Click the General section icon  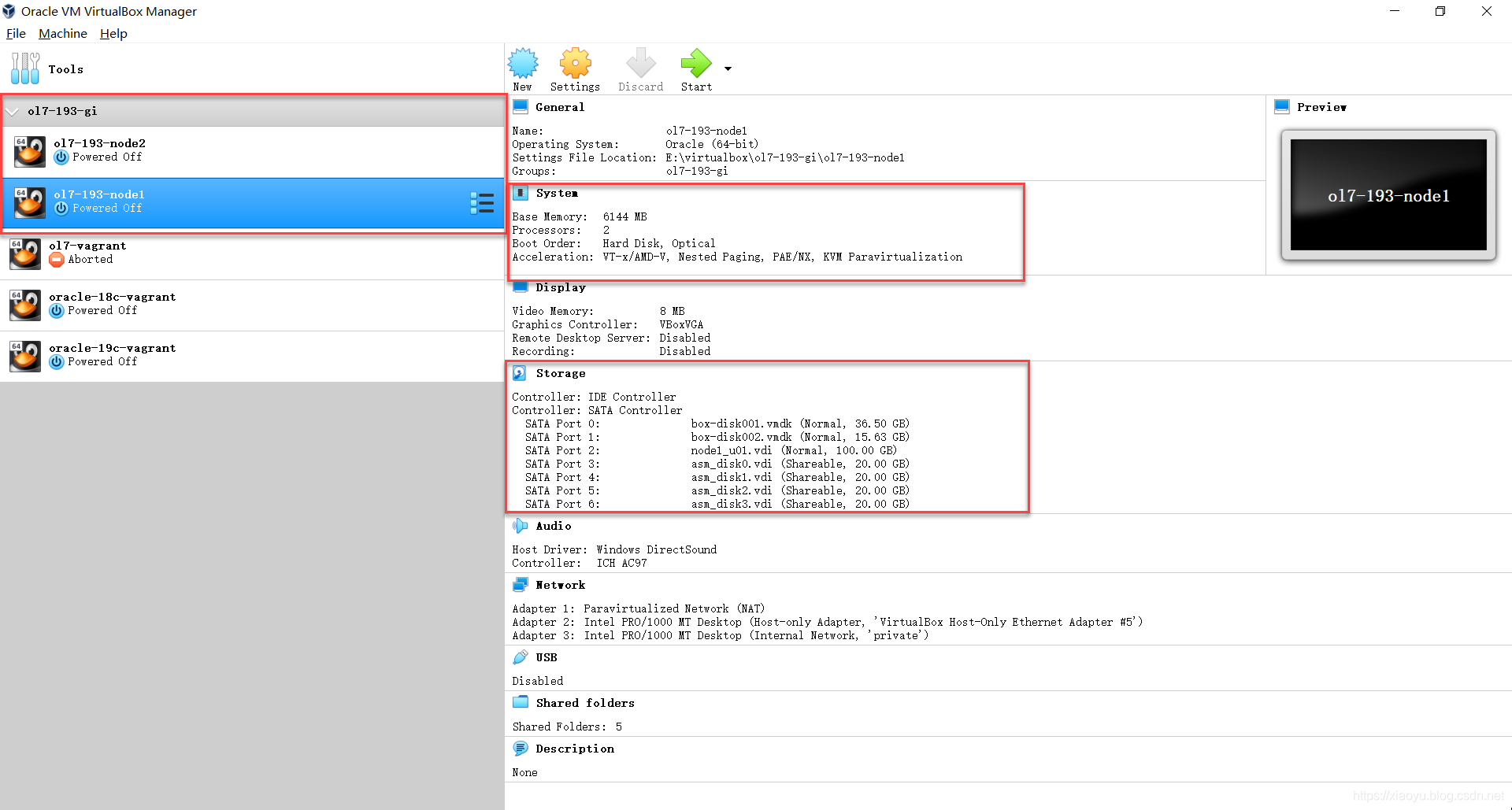pyautogui.click(x=521, y=106)
